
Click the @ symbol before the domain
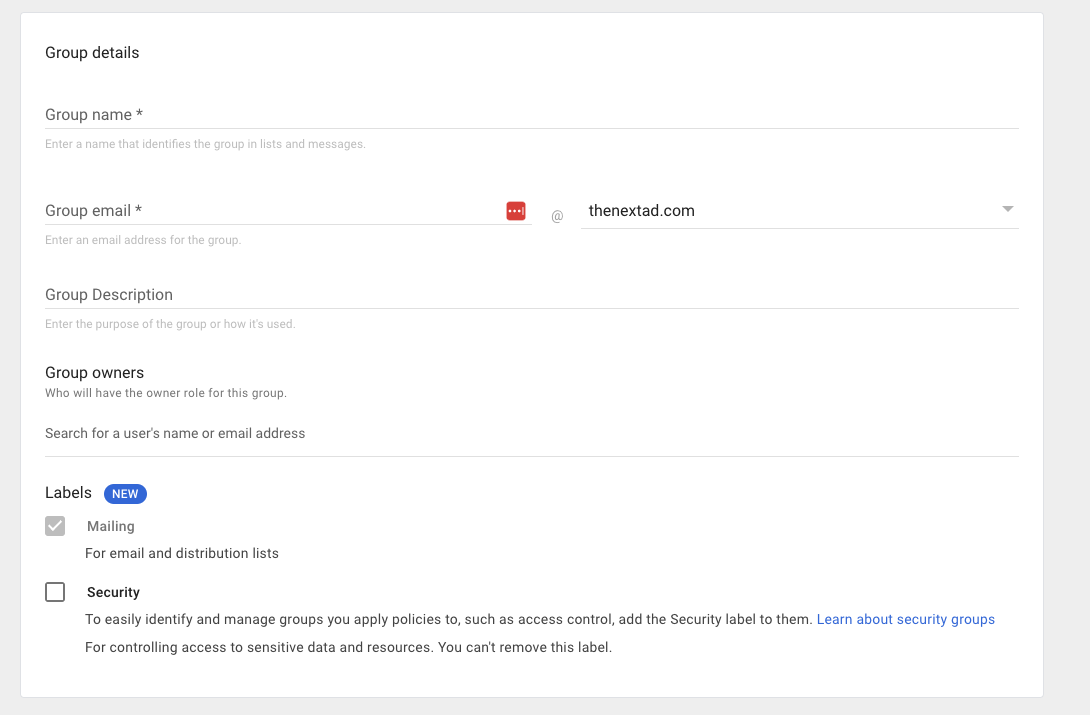pos(557,215)
